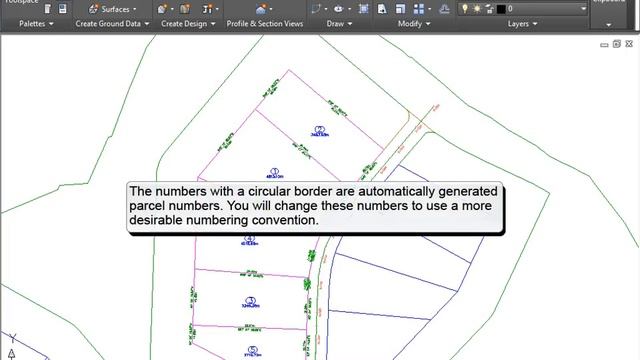Expand the arc draw tool dropdown arrow
Image resolution: width=640 pixels, height=360 pixels.
(326, 9)
